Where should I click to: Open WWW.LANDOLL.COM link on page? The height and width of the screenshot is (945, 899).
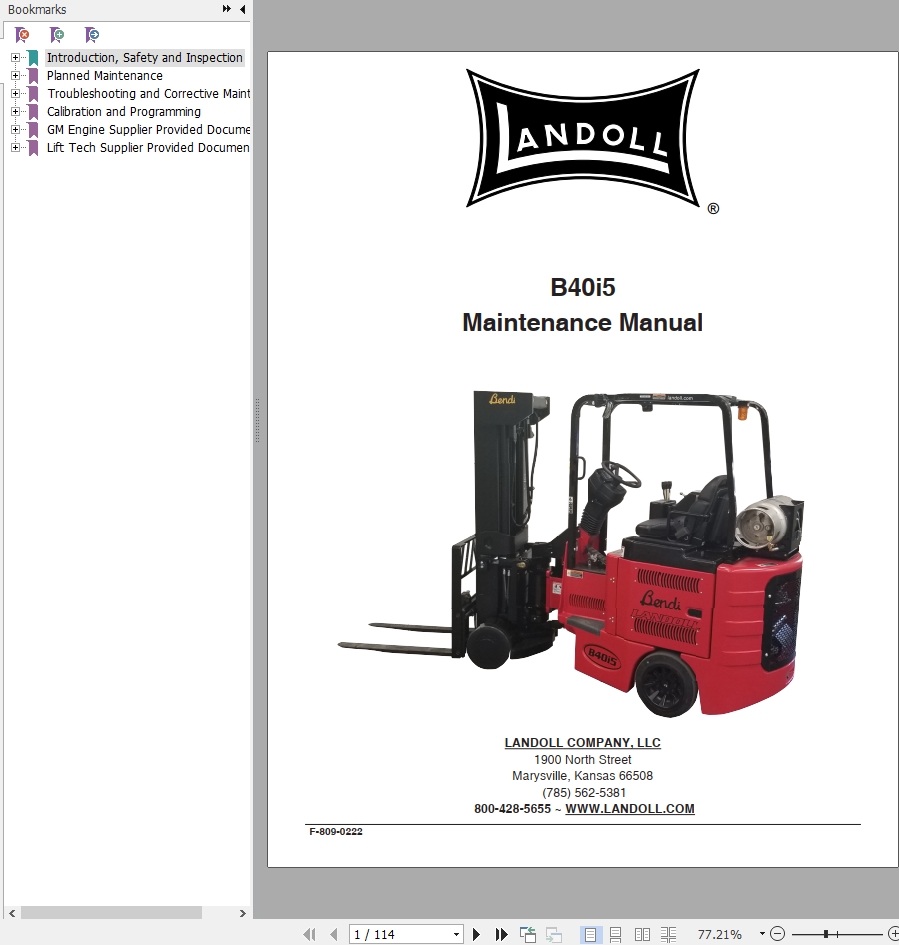click(x=630, y=809)
